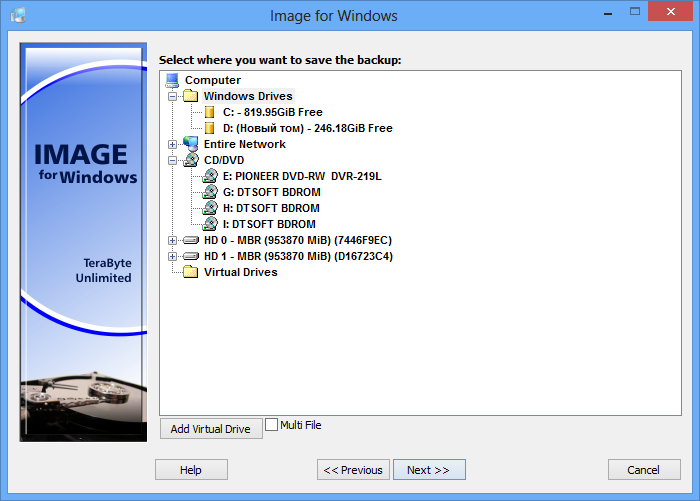700x501 pixels.
Task: Click the CD/DVD category disc icon
Action: (x=191, y=160)
